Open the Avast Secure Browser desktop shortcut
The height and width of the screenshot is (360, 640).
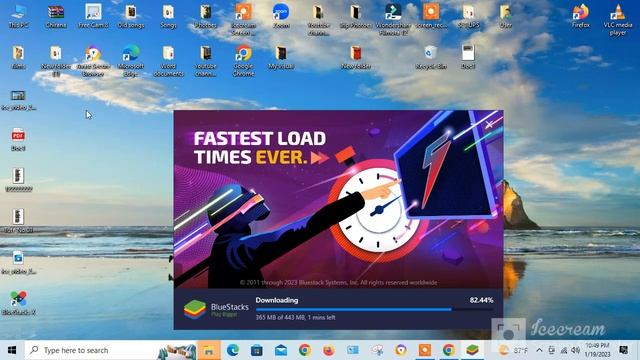click(x=93, y=61)
